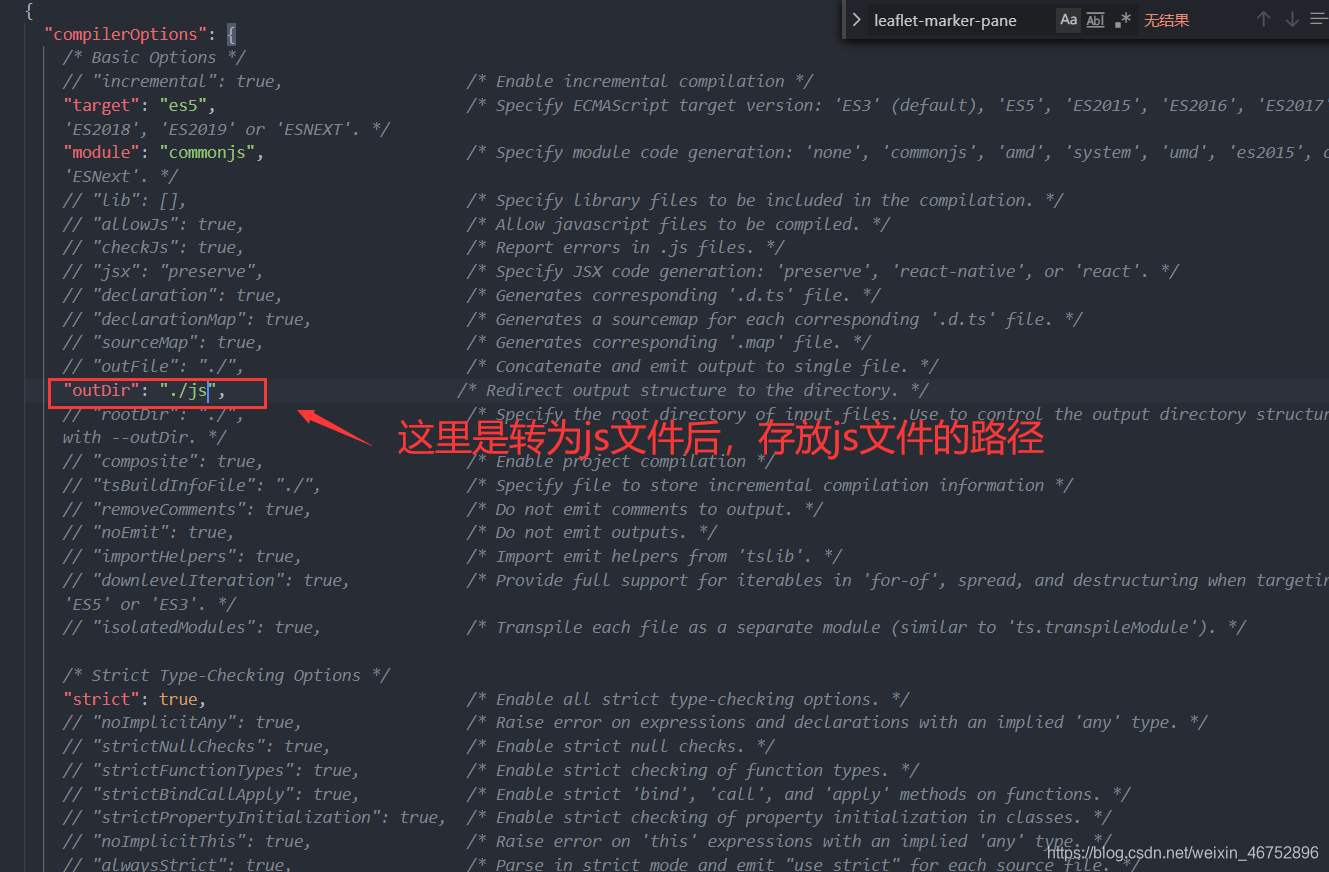
Task: Click the commented "jsx": "preserve" line
Action: pos(163,271)
